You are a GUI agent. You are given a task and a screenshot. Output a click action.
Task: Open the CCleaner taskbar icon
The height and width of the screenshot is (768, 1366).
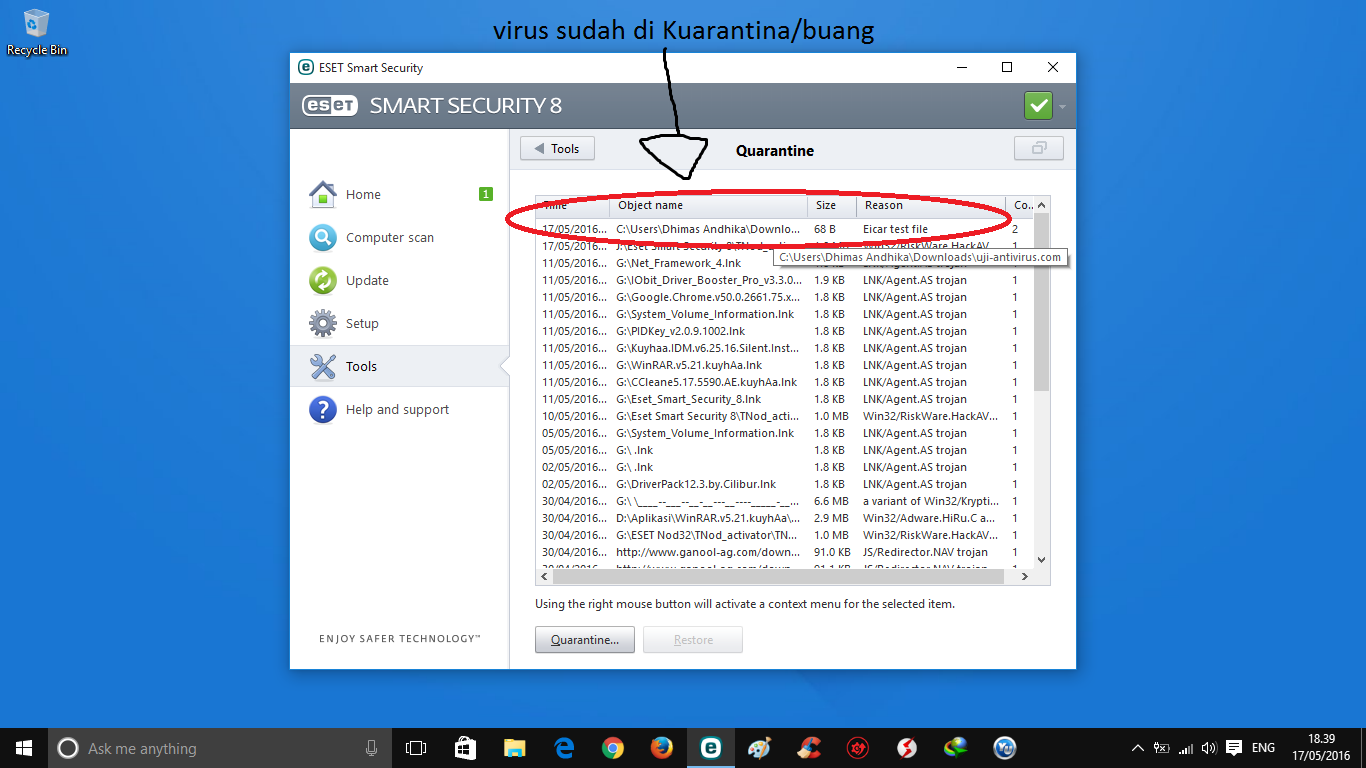pos(809,748)
